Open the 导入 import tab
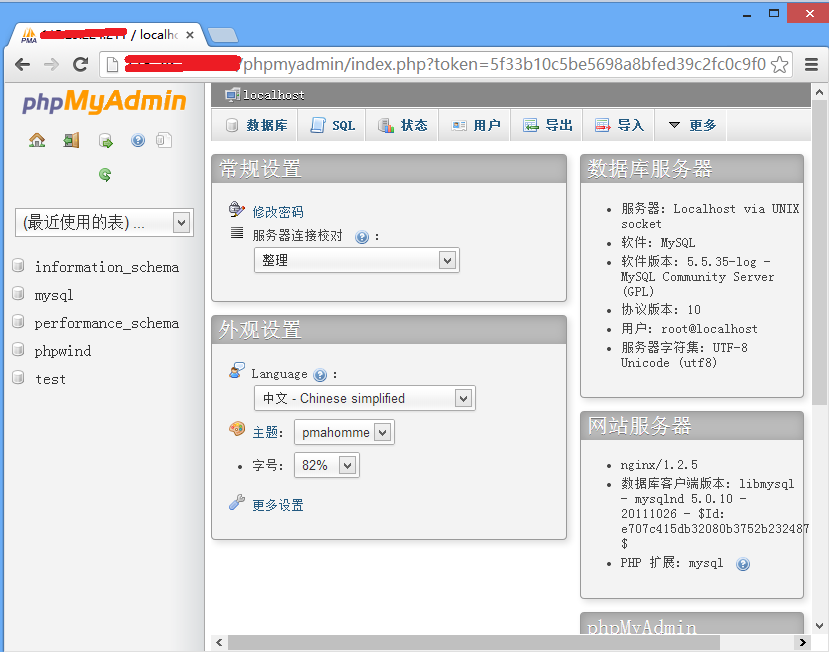This screenshot has width=829, height=652. tap(619, 125)
